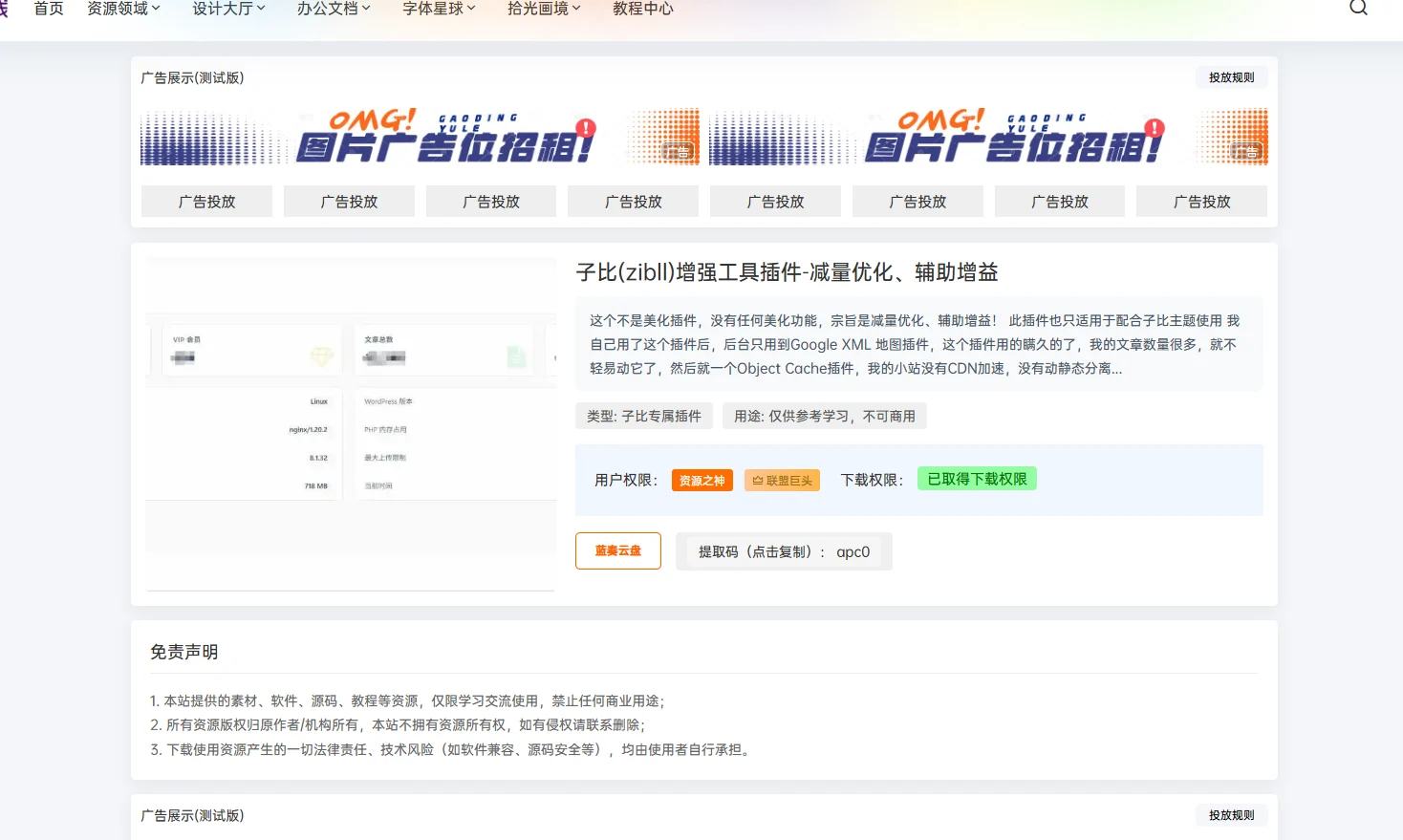Click the 资源之神 user permission badge
Image resolution: width=1403 pixels, height=840 pixels.
point(701,481)
